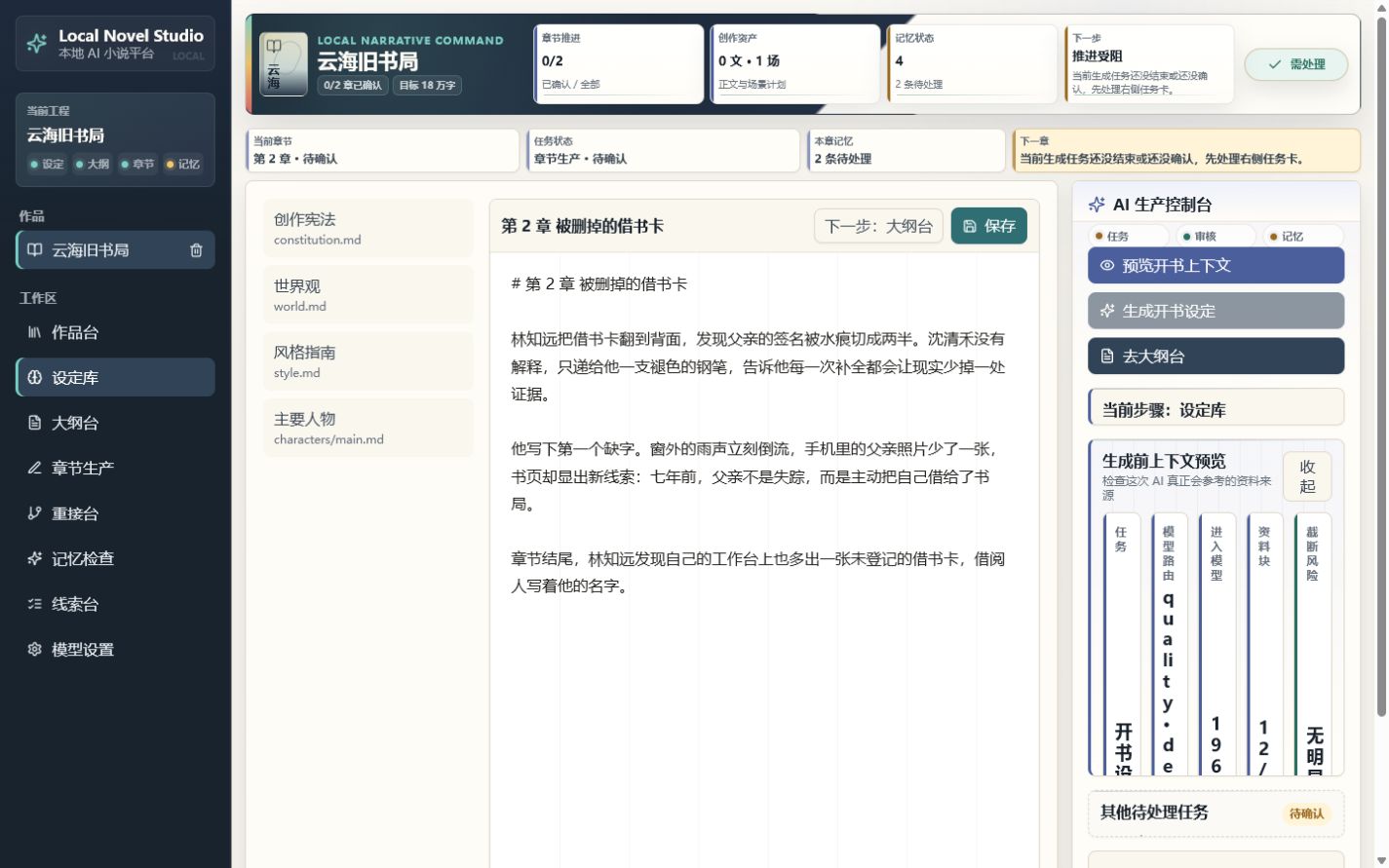Click the book icon beside 云海旧书局
This screenshot has width=1389, height=868.
pyautogui.click(x=35, y=249)
